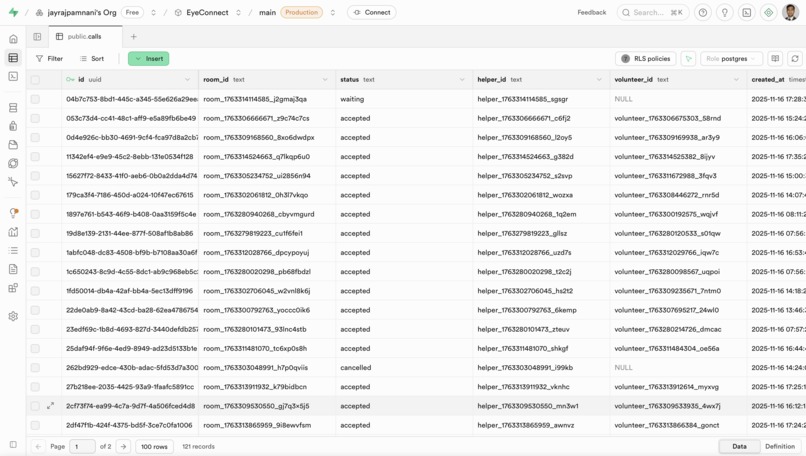Open the helper_id column options chevron
The width and height of the screenshot is (806, 456).
[599, 80]
